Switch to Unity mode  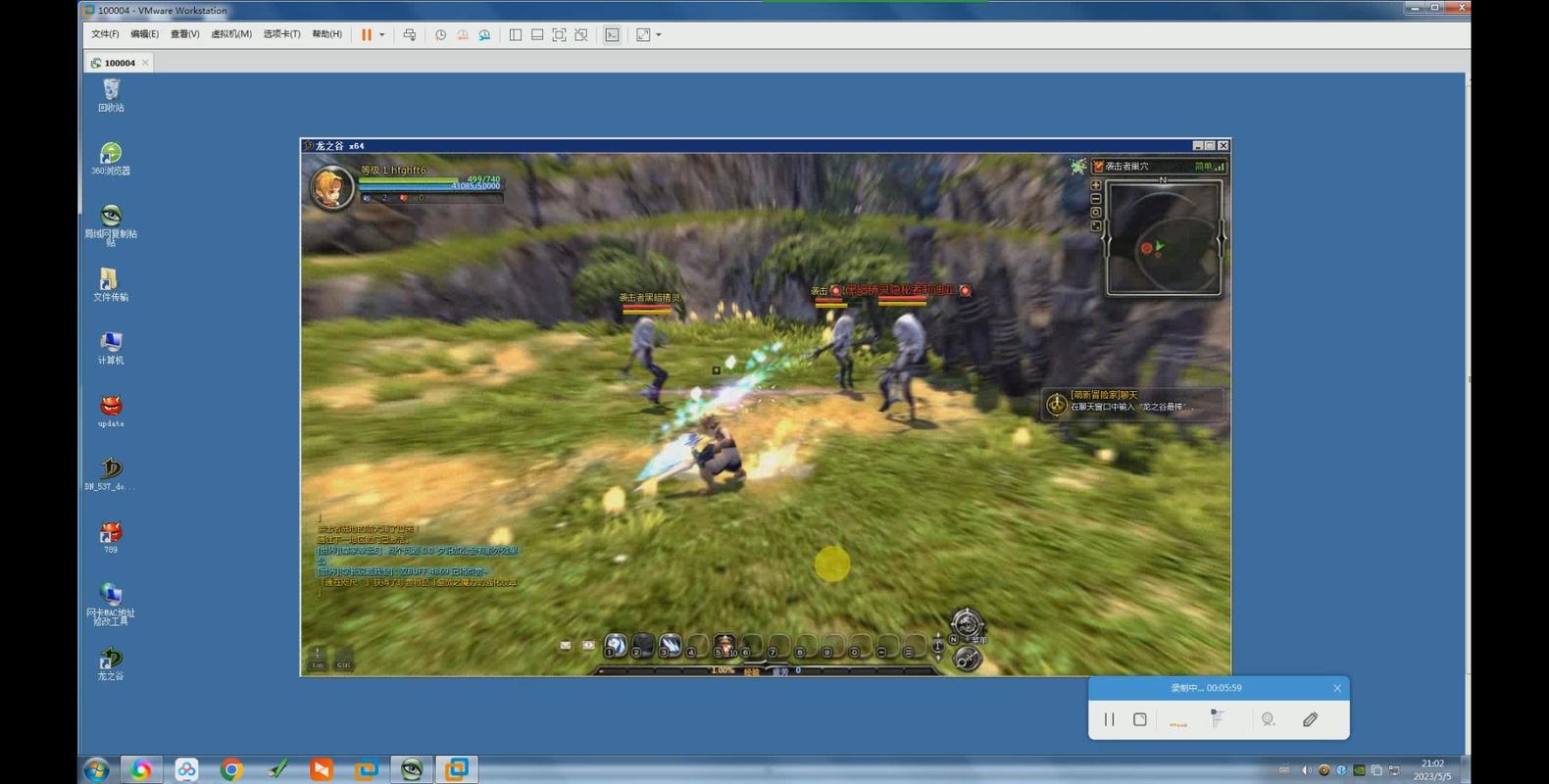click(x=581, y=34)
